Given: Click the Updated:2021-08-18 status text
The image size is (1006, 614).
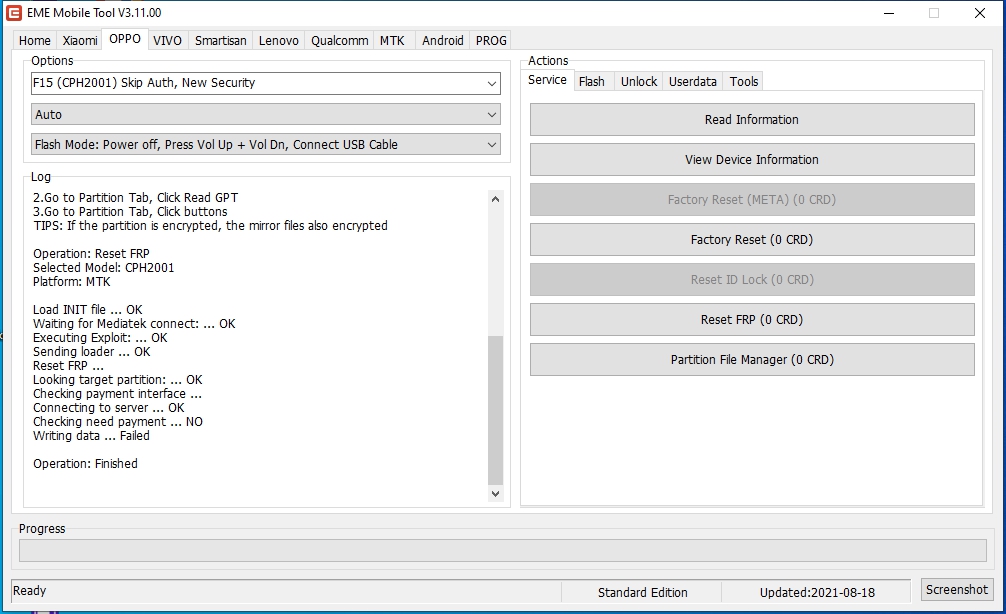Looking at the screenshot, I should tap(817, 593).
